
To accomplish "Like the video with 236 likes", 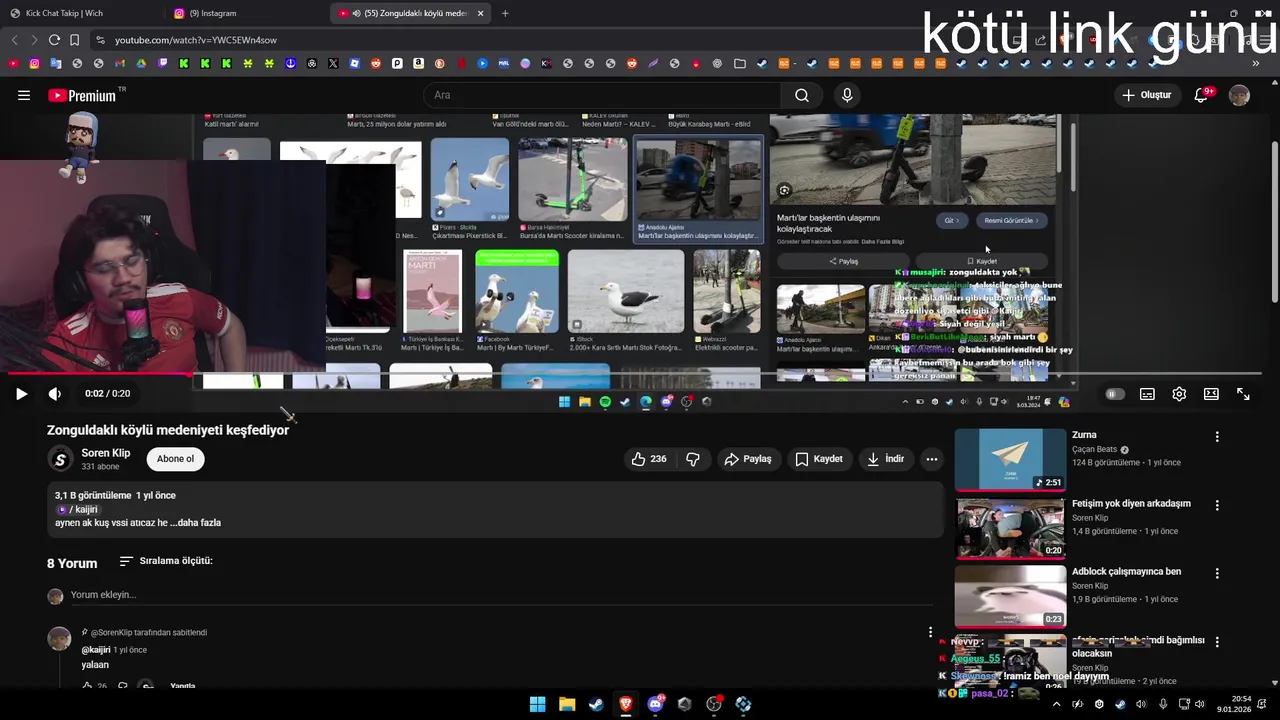I will pyautogui.click(x=648, y=459).
